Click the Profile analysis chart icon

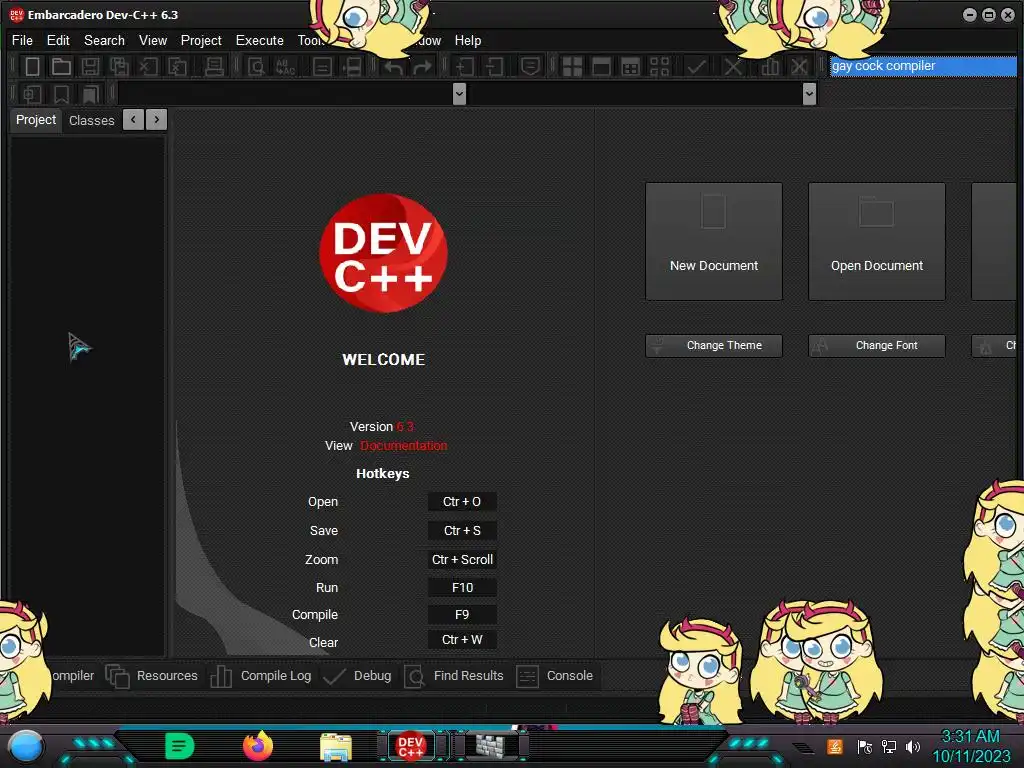tap(770, 67)
